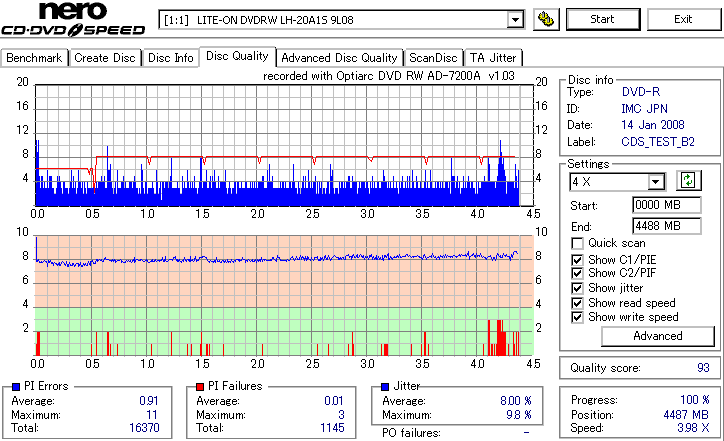Click the green refresh speed icon

[688, 181]
